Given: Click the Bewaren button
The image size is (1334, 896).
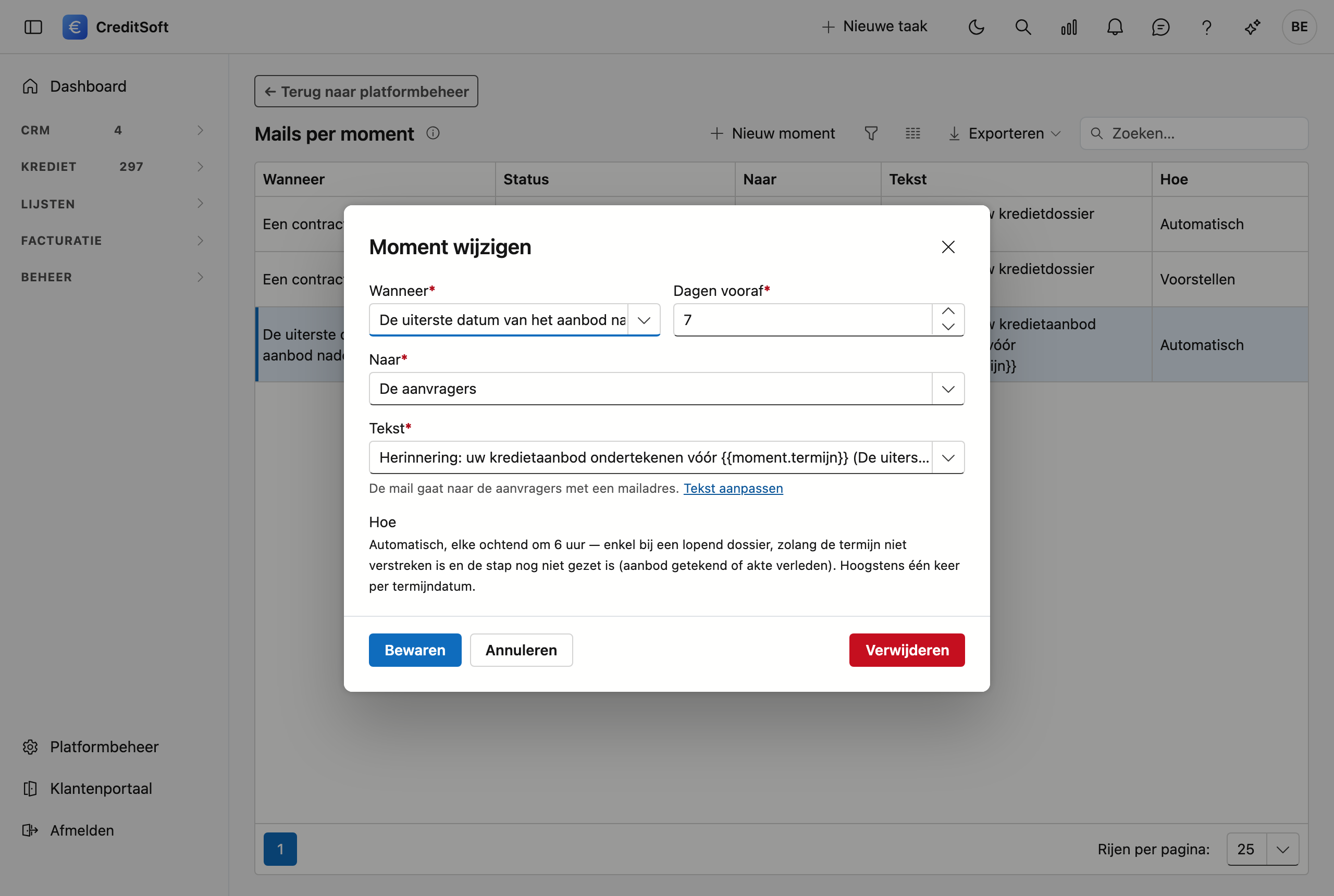Looking at the screenshot, I should pyautogui.click(x=415, y=650).
